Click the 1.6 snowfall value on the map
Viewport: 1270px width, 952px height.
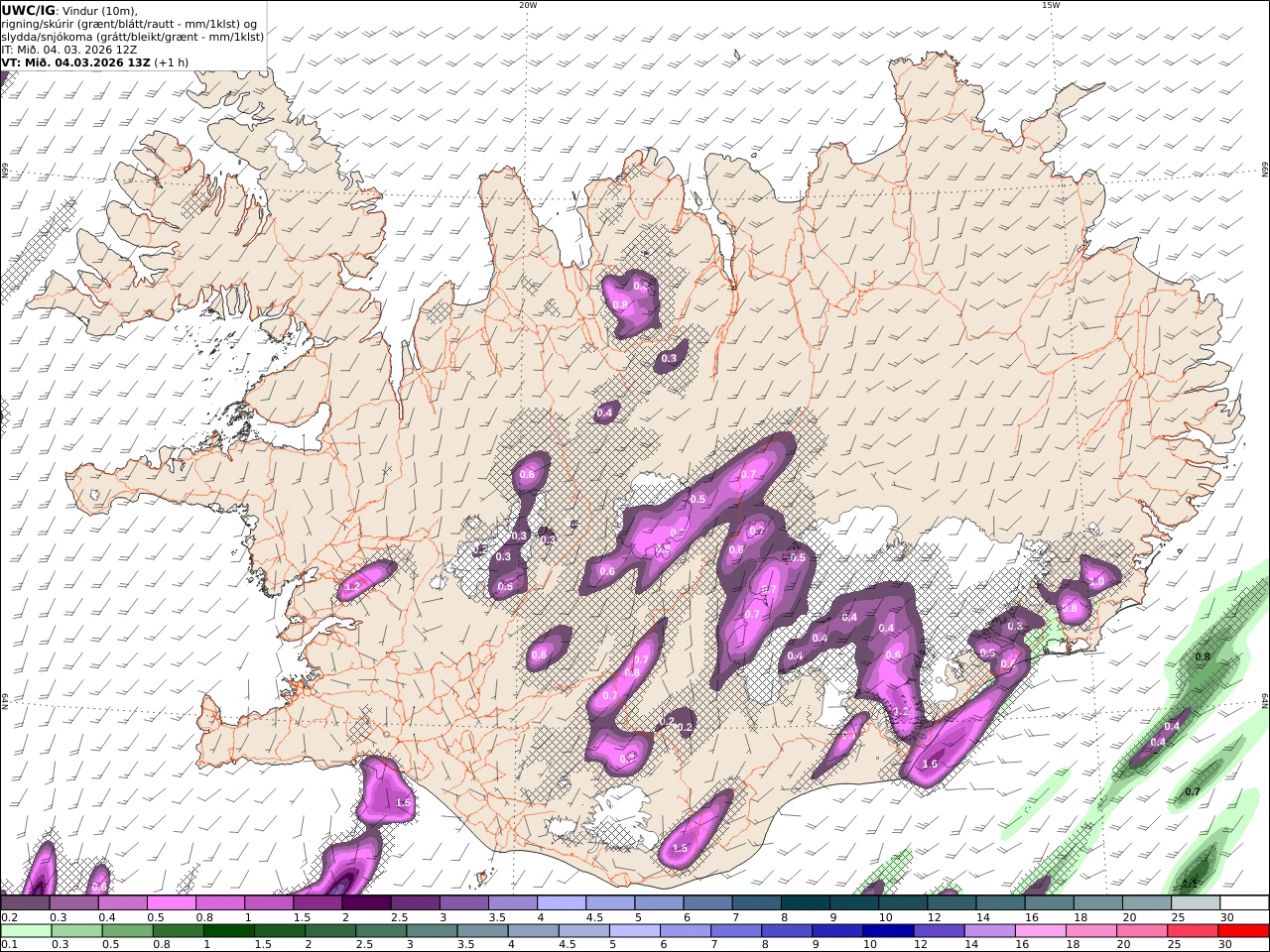coord(930,765)
